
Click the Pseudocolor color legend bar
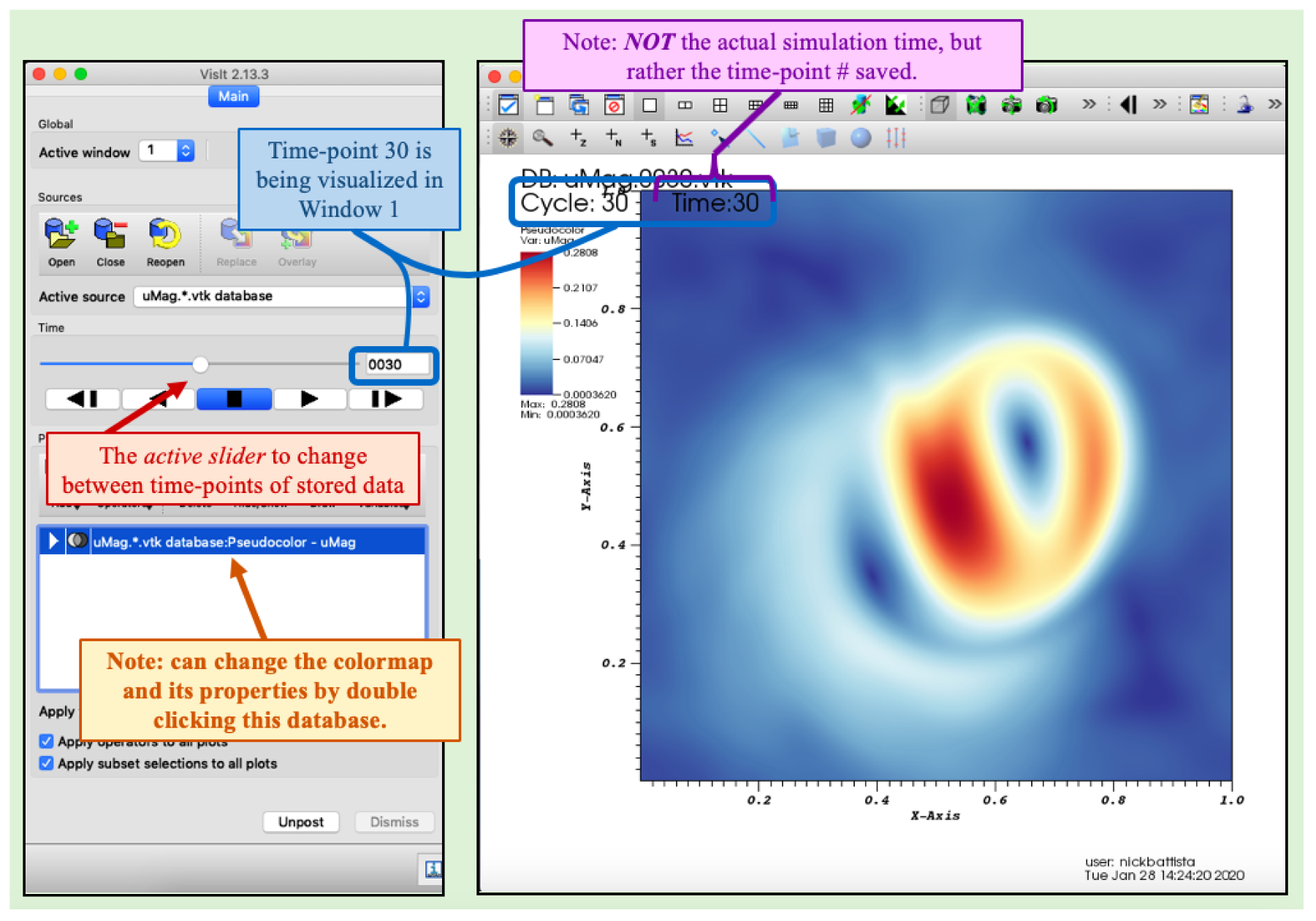click(536, 323)
